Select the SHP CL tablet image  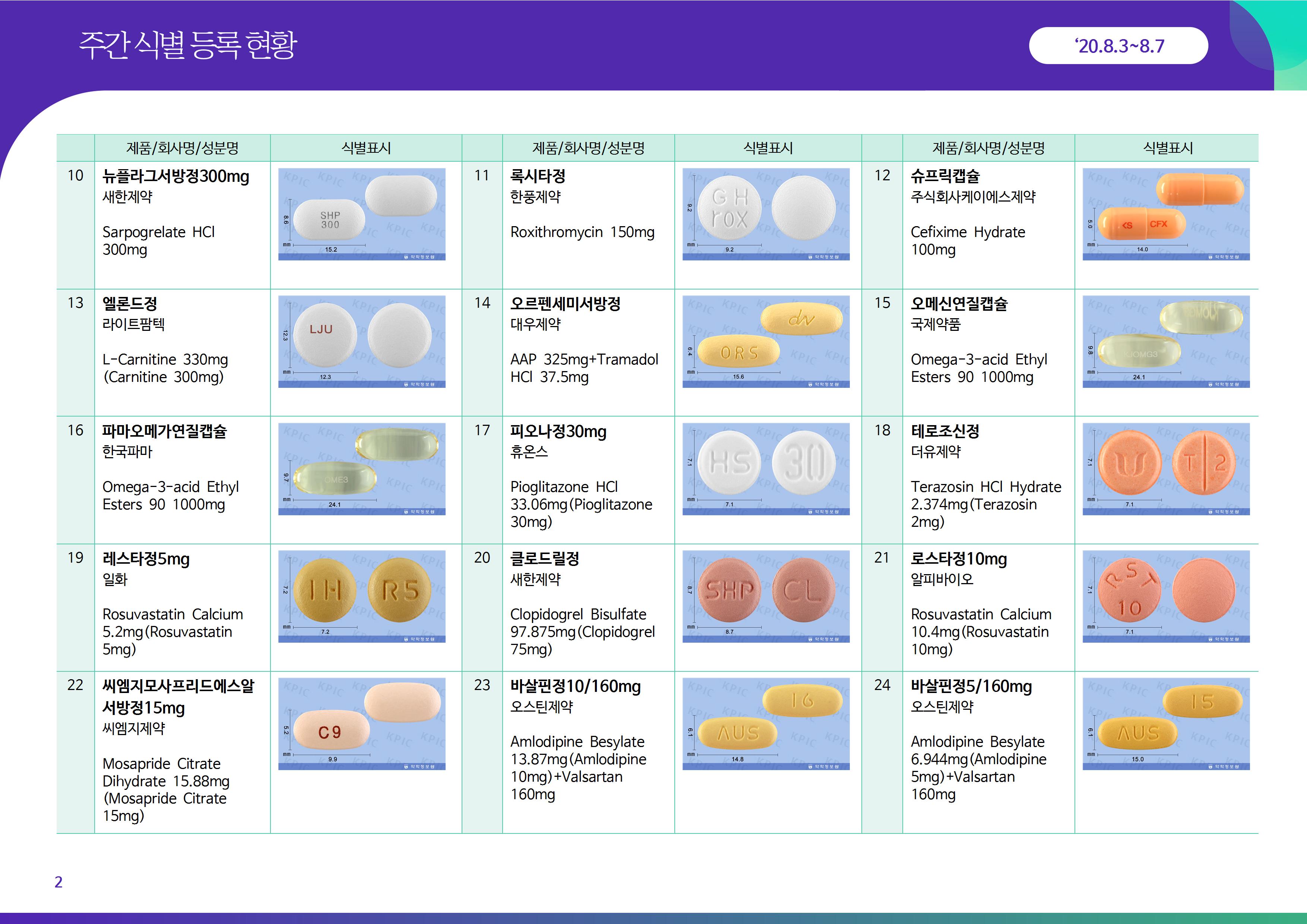coord(766,596)
